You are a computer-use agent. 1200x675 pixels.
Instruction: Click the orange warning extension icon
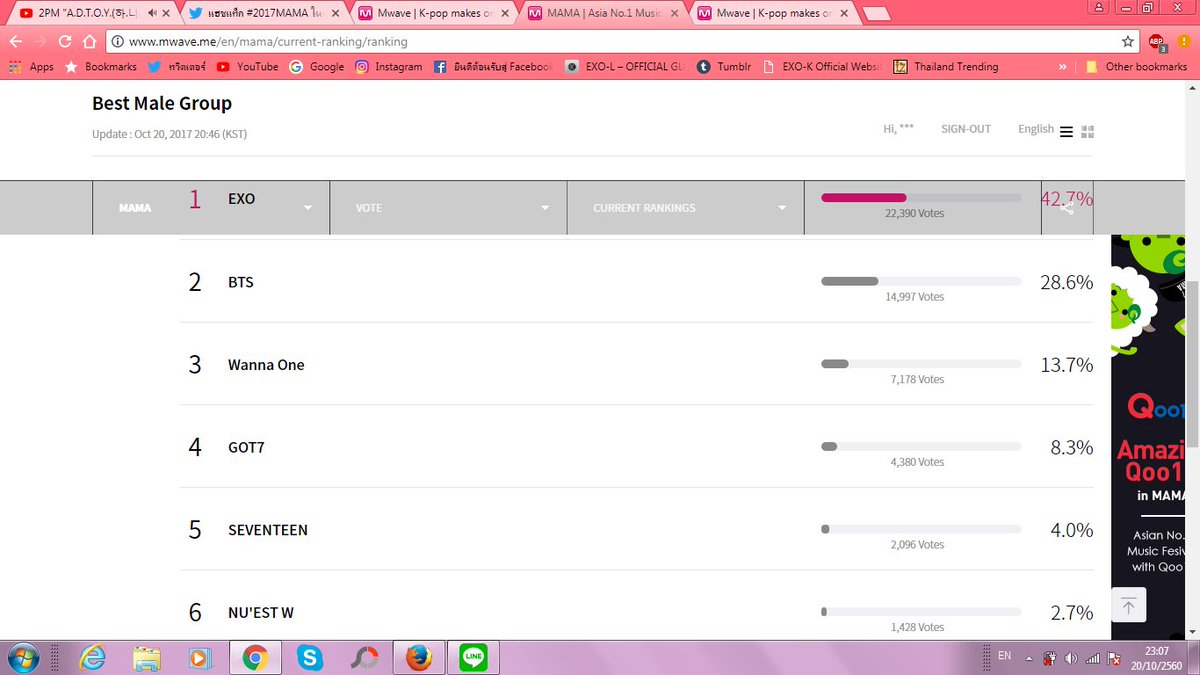1184,42
